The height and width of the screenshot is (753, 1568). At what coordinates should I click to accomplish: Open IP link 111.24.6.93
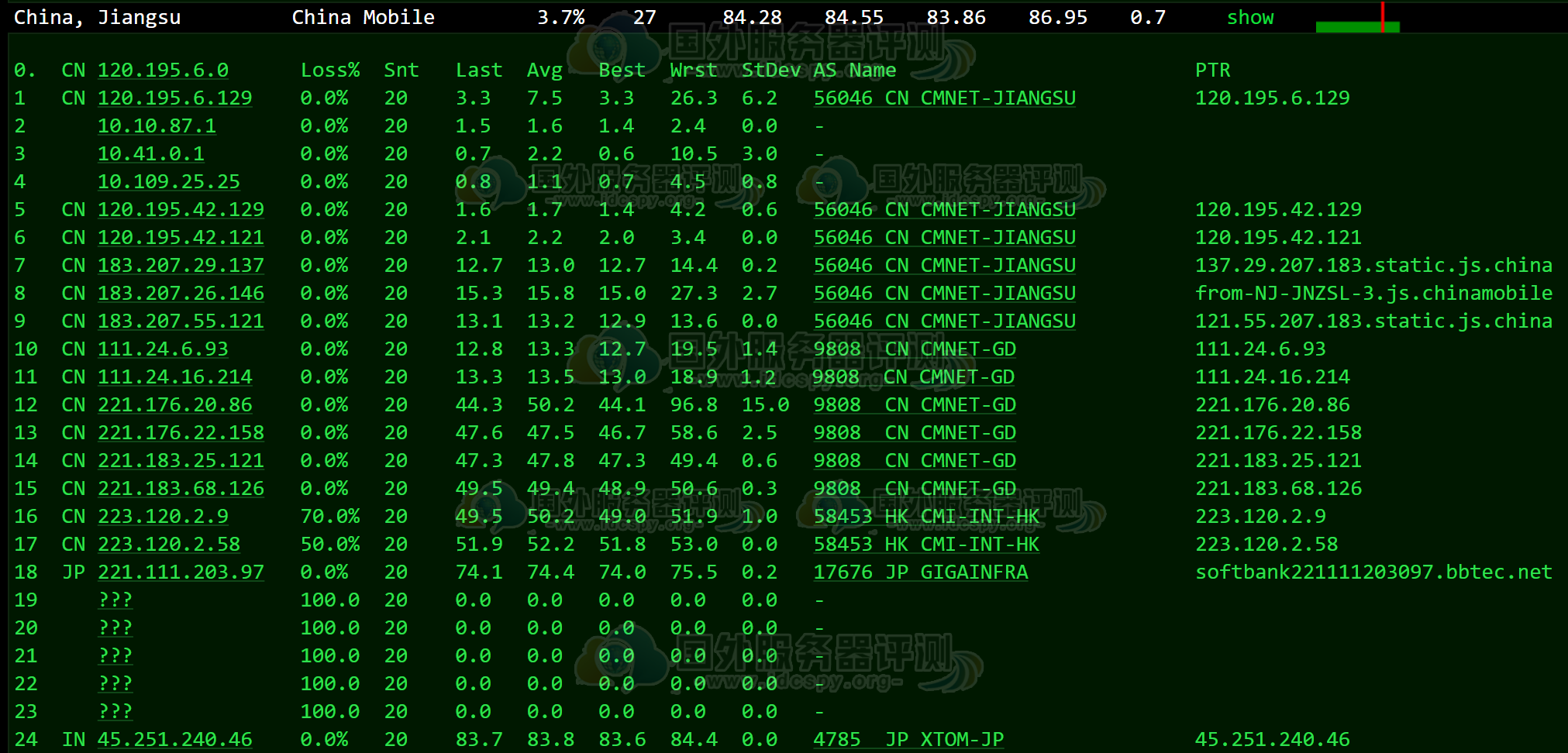(163, 349)
